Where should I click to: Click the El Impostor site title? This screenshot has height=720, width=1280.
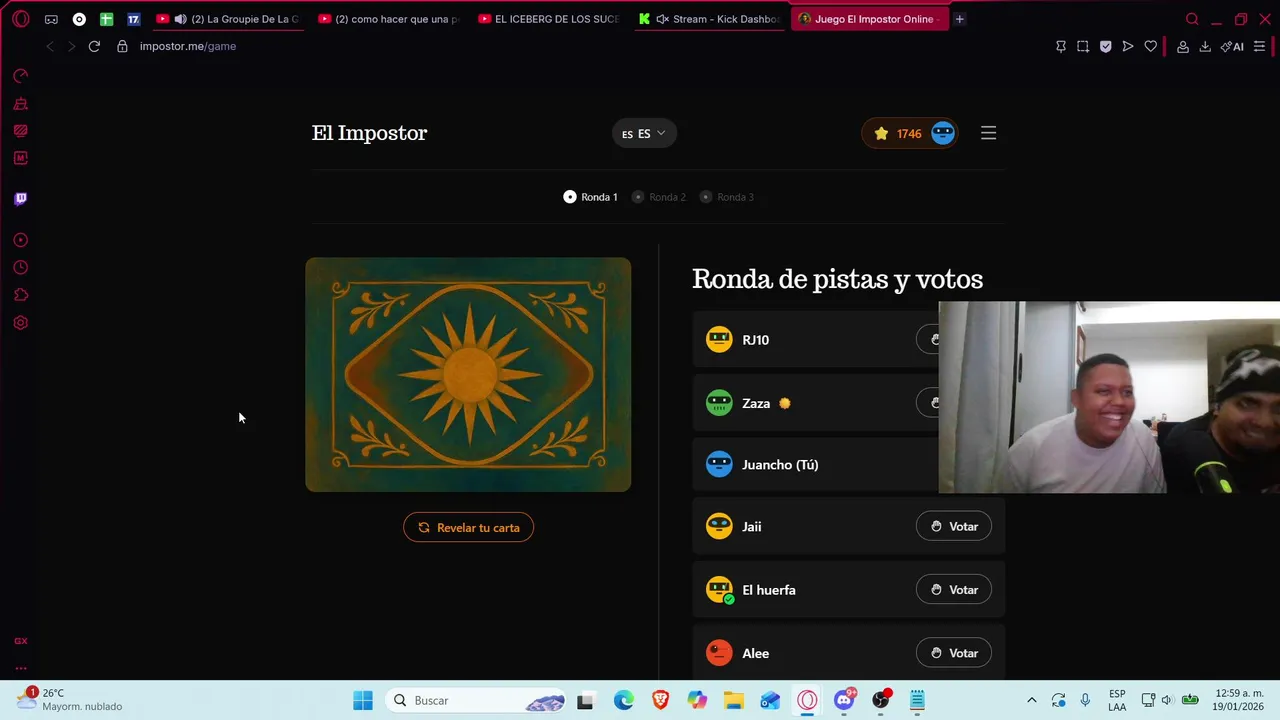pyautogui.click(x=369, y=133)
